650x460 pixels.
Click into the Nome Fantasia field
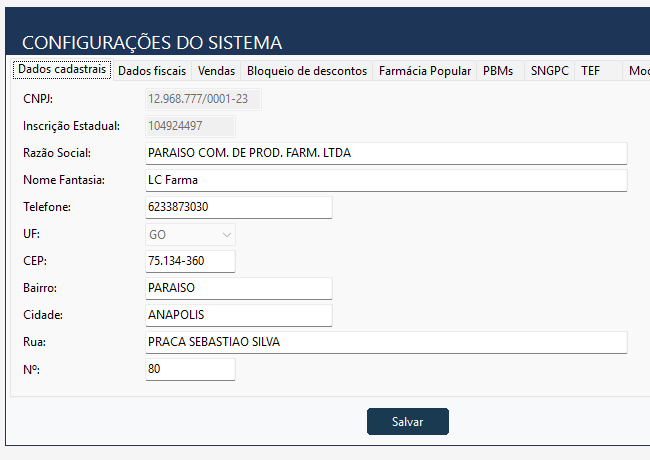click(x=386, y=180)
